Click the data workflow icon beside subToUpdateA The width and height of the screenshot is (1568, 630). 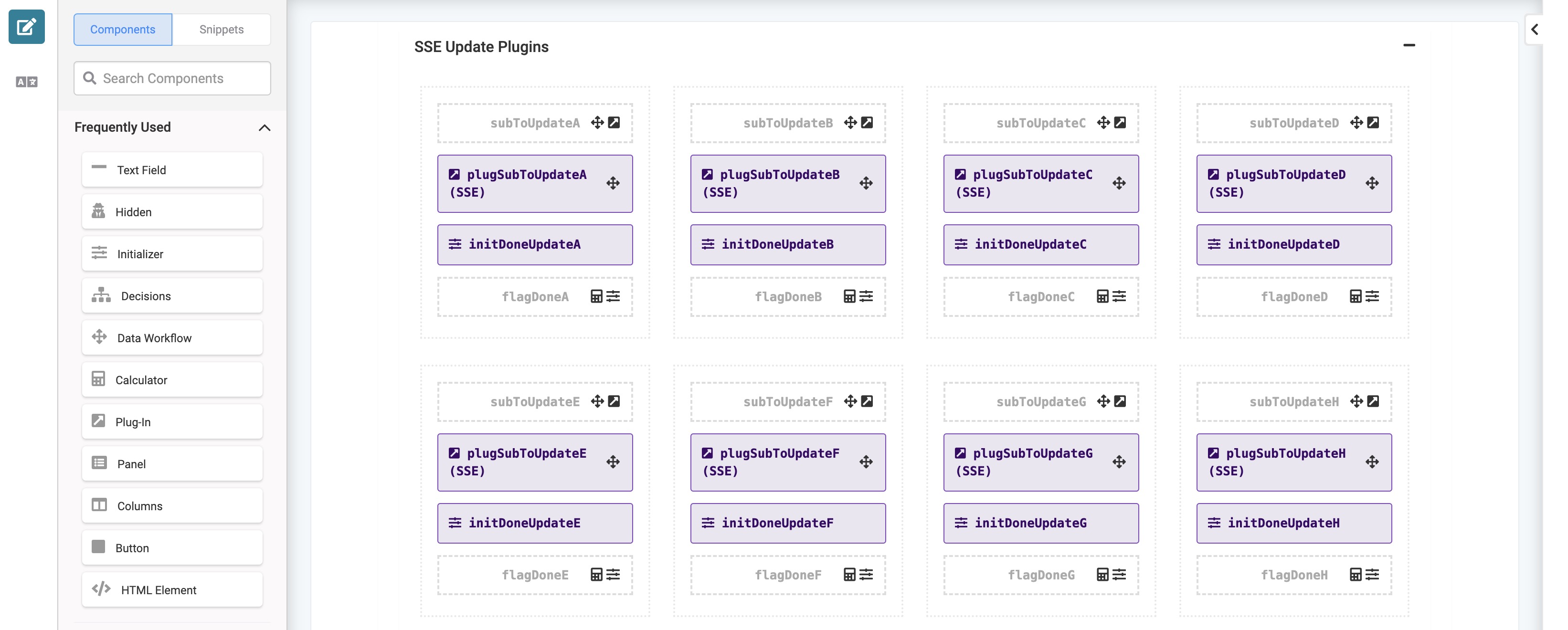[597, 122]
